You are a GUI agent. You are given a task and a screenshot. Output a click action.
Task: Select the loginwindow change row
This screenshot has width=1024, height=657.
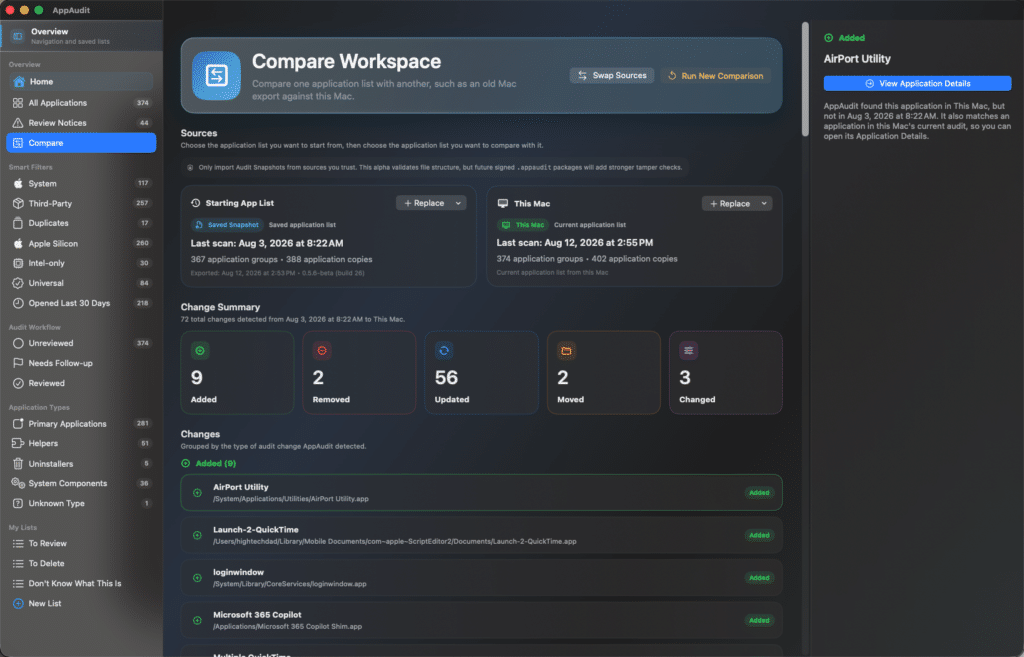click(x=481, y=577)
